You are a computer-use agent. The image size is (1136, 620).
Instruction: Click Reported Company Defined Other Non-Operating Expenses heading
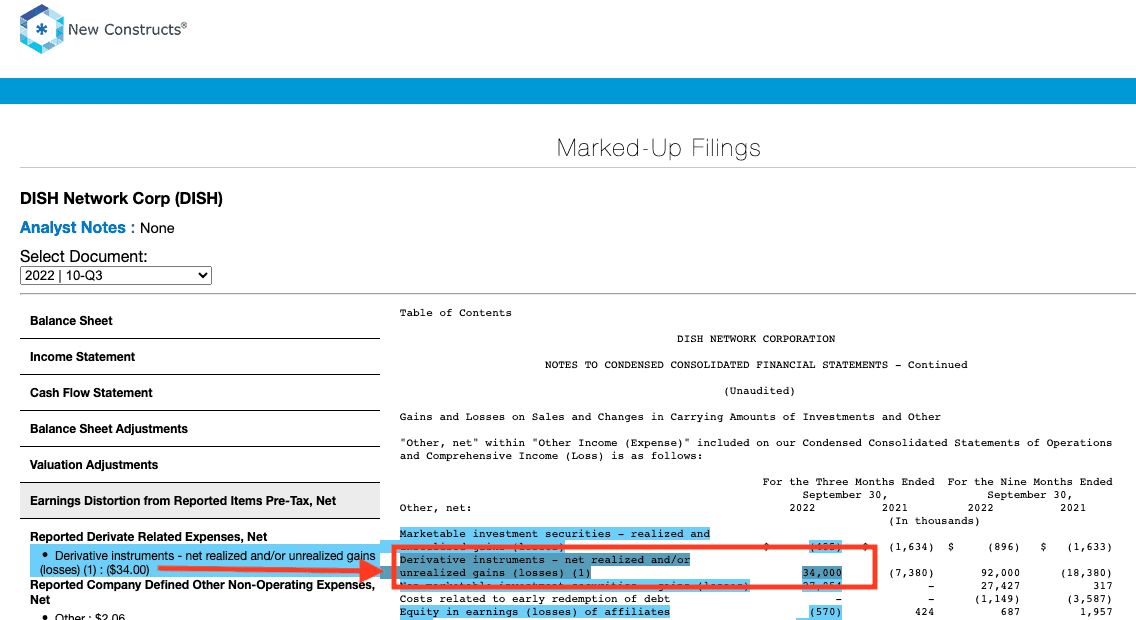203,592
